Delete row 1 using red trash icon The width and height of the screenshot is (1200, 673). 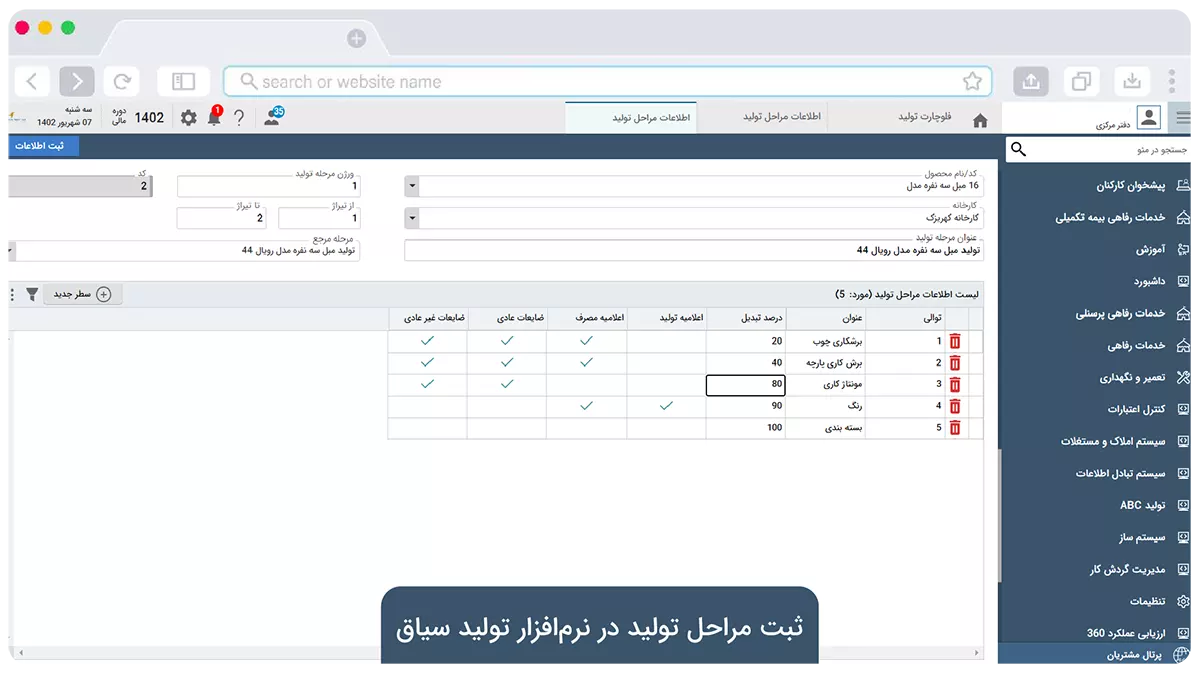[x=955, y=341]
